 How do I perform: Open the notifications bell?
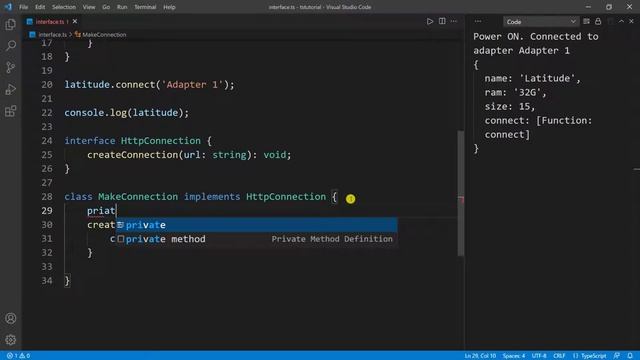(x=630, y=356)
